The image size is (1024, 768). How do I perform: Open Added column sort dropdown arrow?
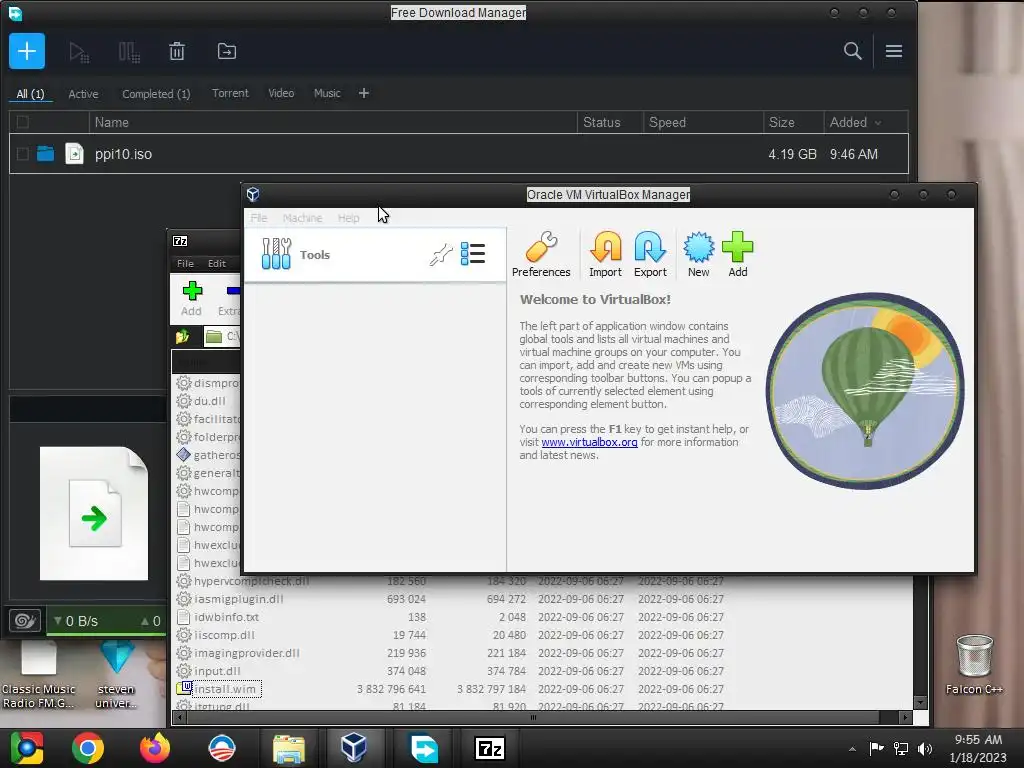(878, 123)
